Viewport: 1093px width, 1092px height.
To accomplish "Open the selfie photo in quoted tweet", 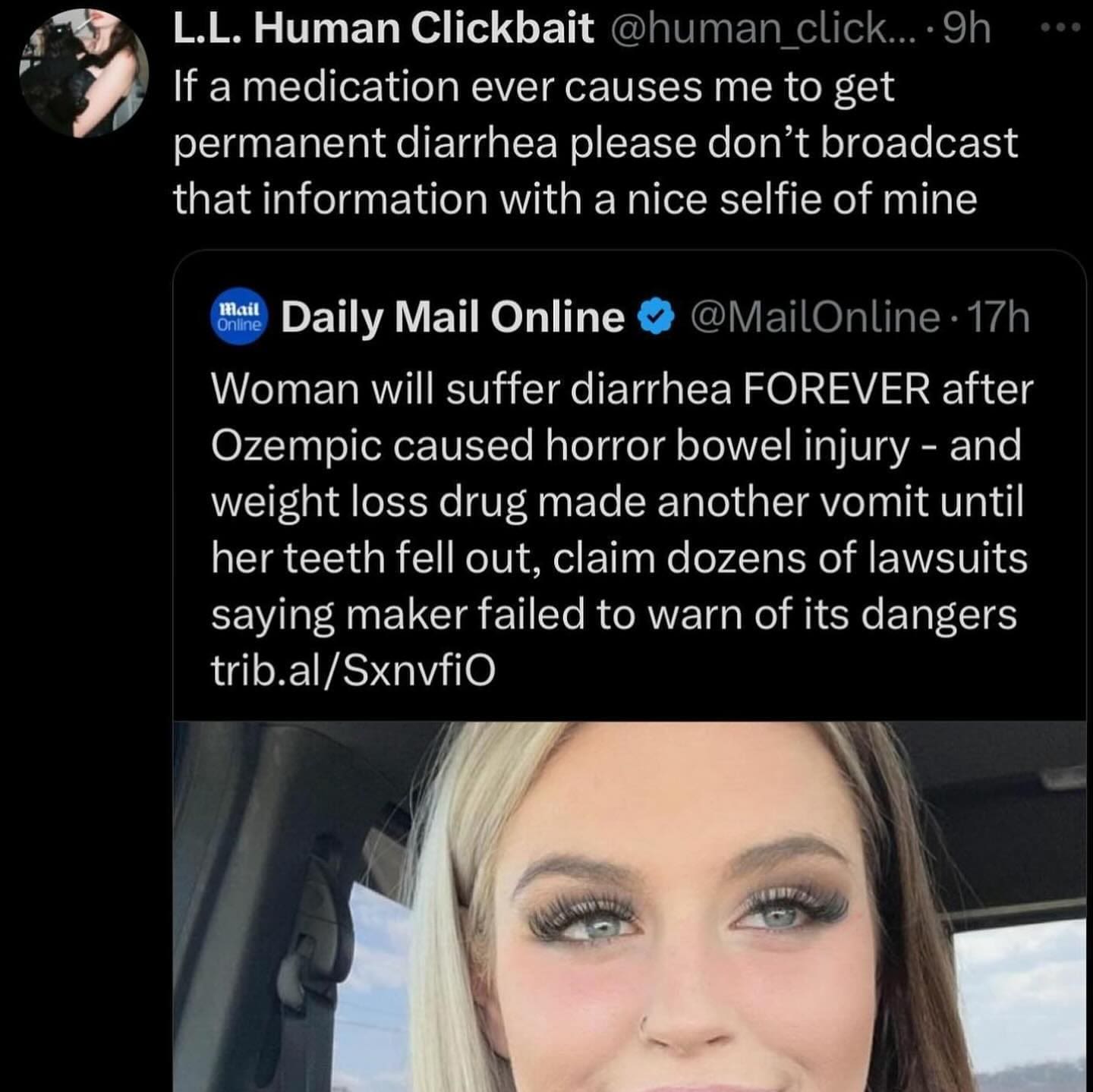I will coord(629,906).
